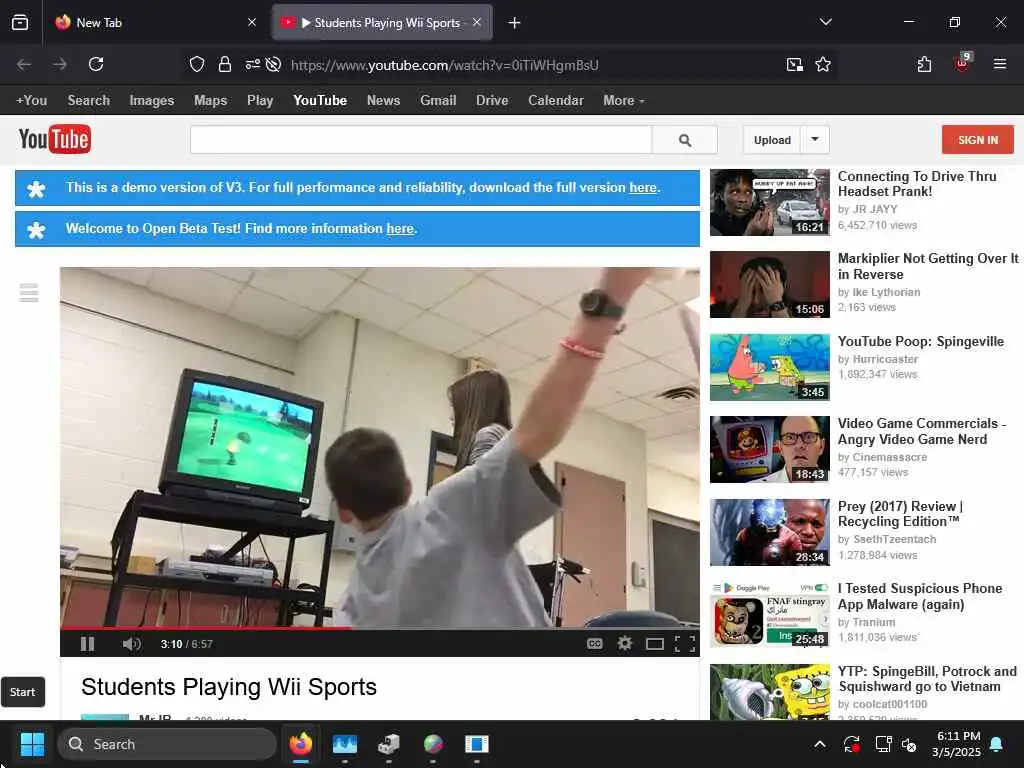This screenshot has height=768, width=1024.
Task: Open Firefox from the taskbar
Action: (x=300, y=744)
